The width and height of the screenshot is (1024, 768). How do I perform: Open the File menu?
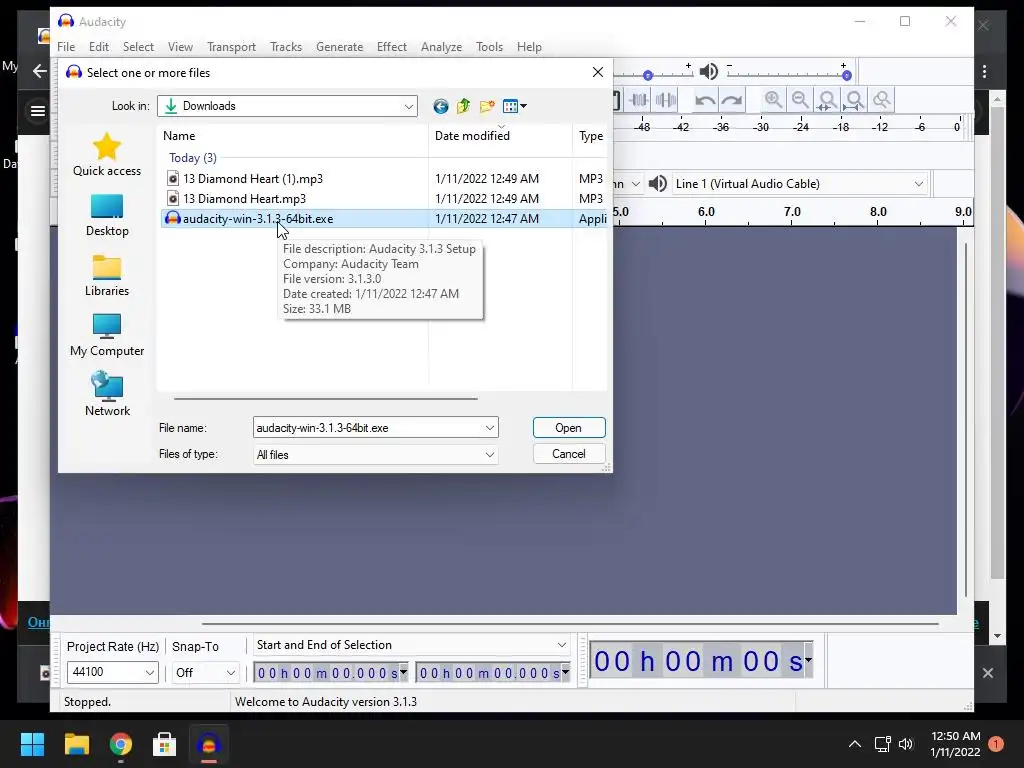point(66,47)
